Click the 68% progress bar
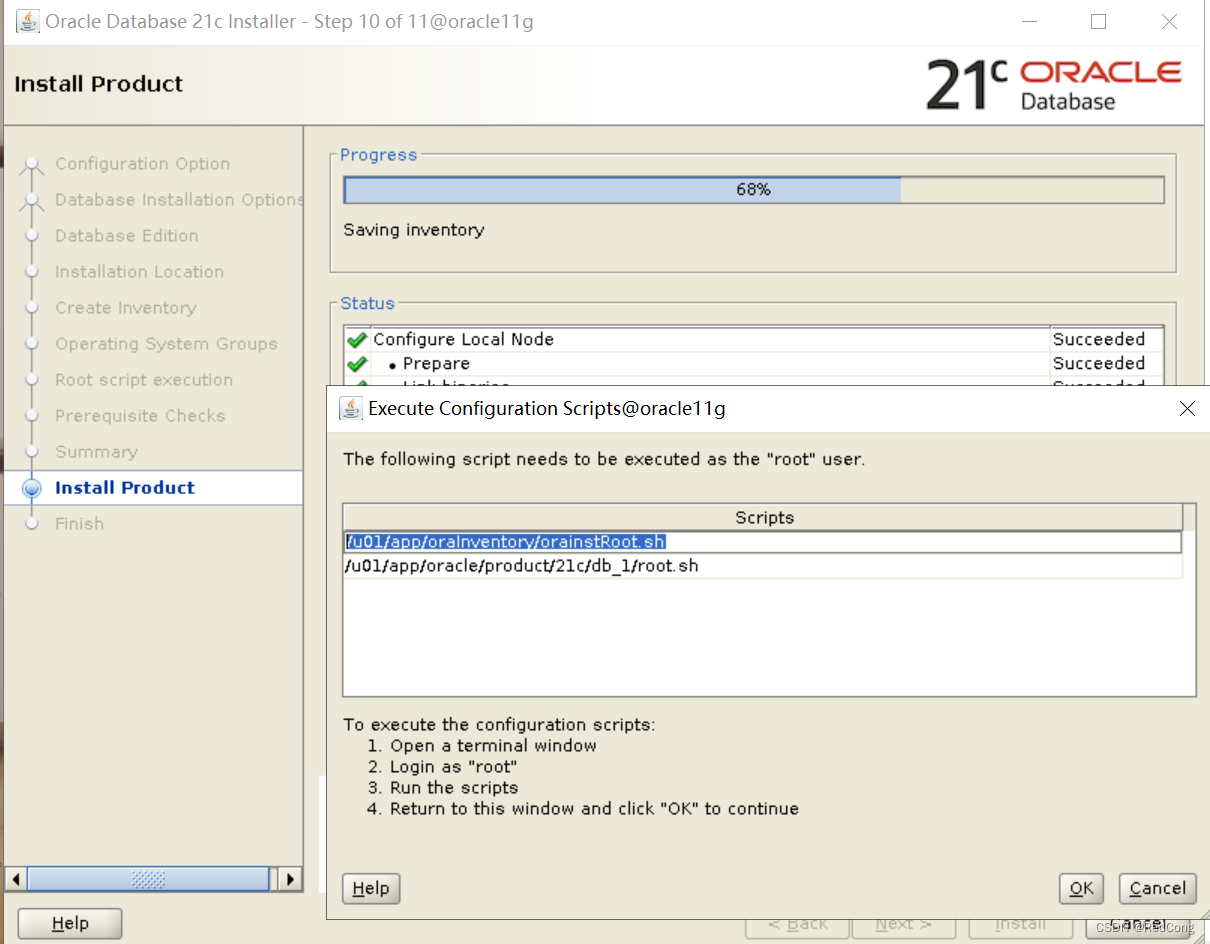This screenshot has height=944, width=1210. tap(754, 190)
